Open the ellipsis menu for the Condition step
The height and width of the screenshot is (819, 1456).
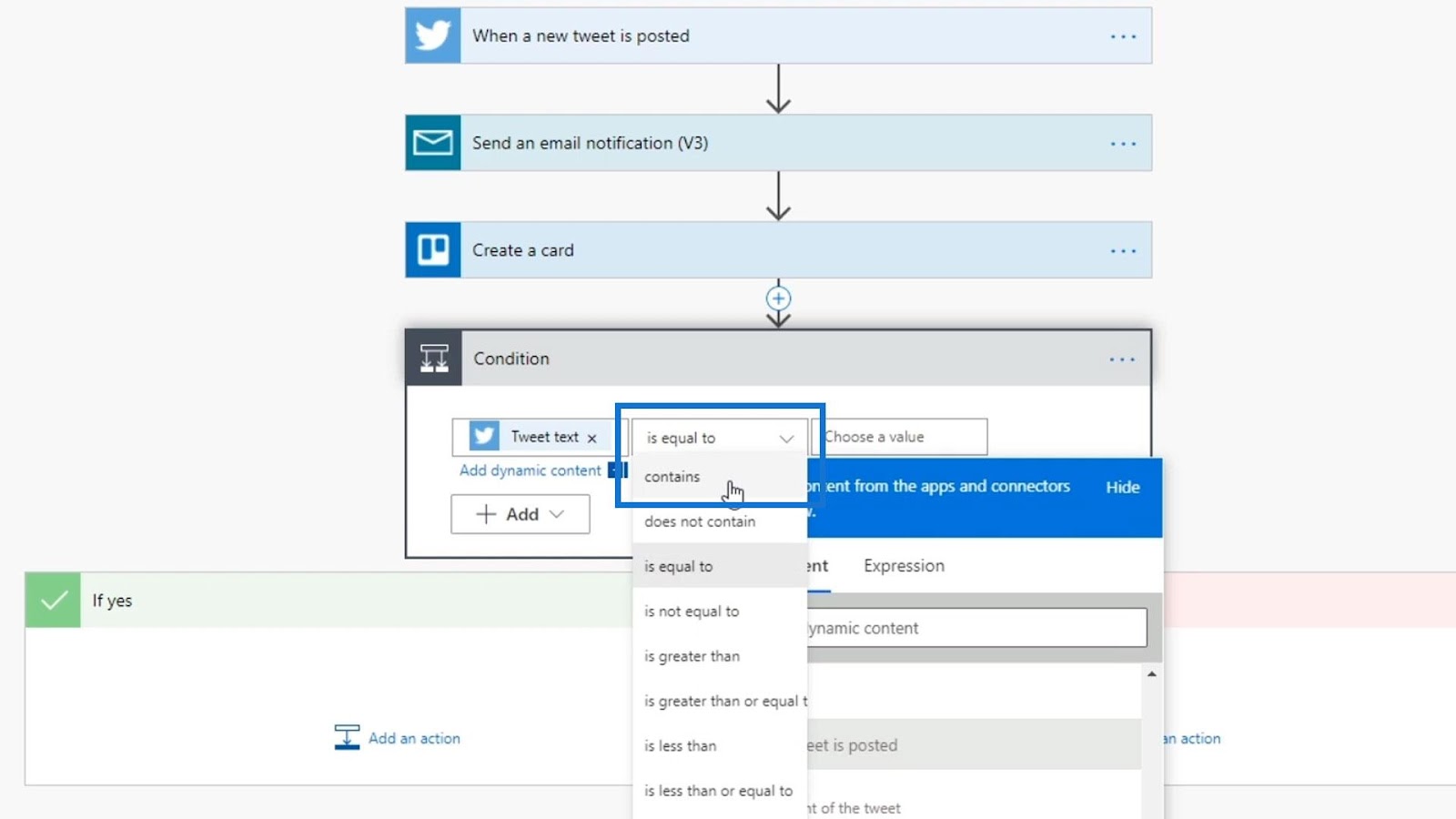point(1122,359)
